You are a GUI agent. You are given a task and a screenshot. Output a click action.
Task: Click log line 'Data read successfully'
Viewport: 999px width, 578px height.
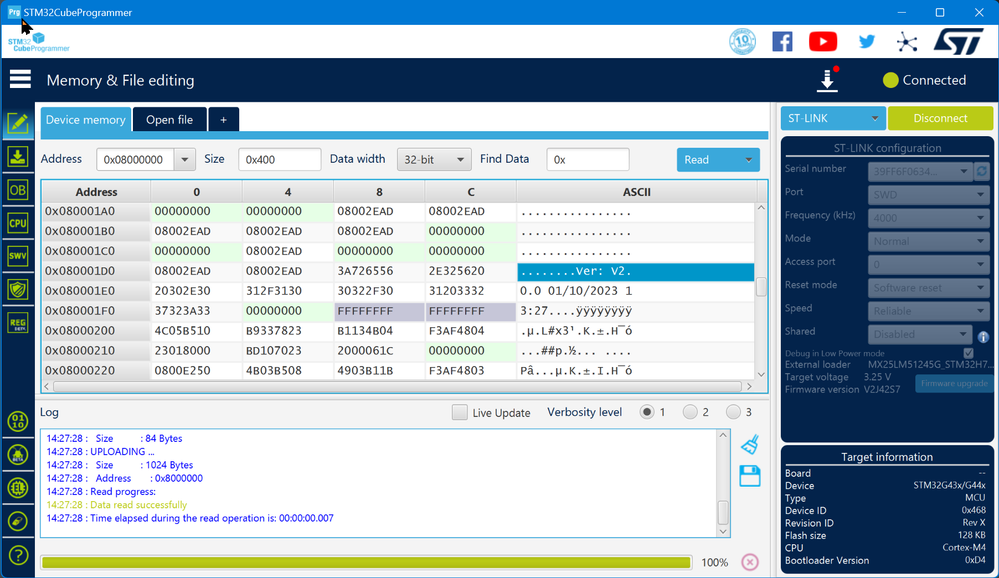138,505
